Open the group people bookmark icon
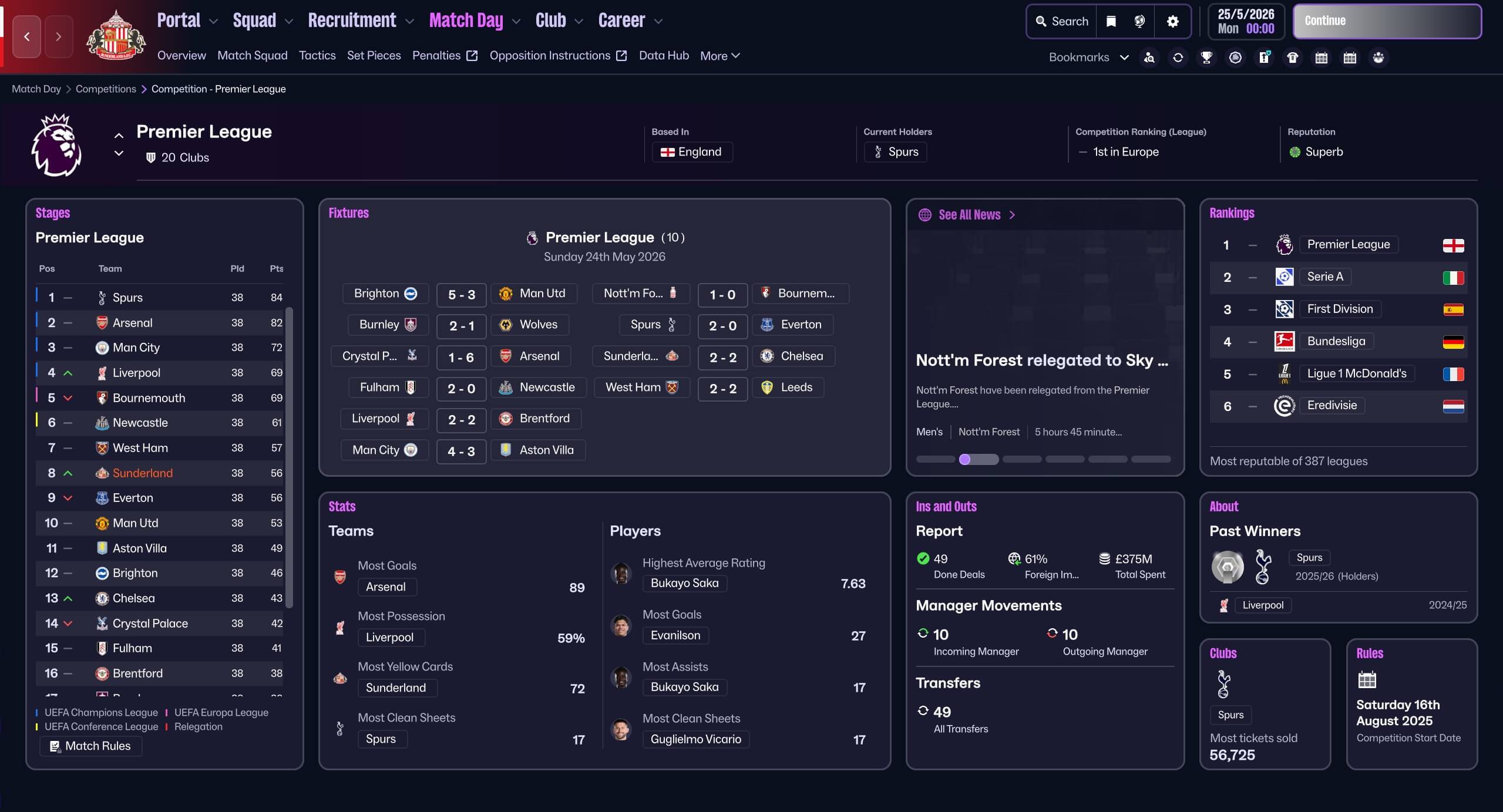Screen dimensions: 1503x812 [1378, 58]
